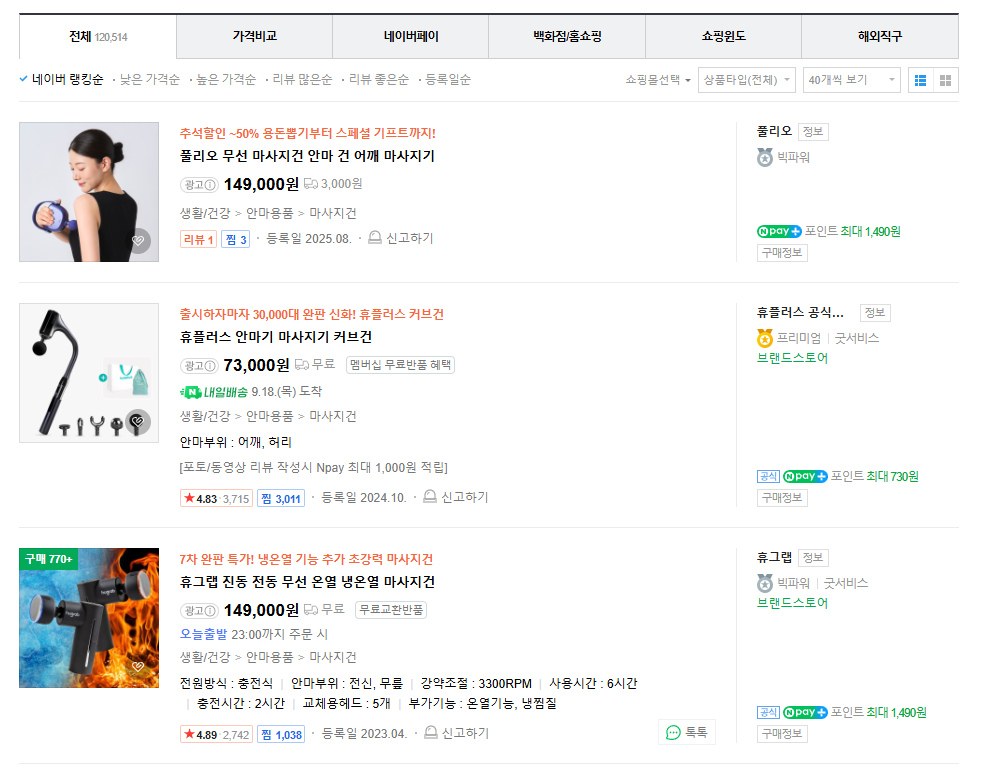Click 구매정보 button for 휴플러스
983x775 pixels.
(782, 498)
